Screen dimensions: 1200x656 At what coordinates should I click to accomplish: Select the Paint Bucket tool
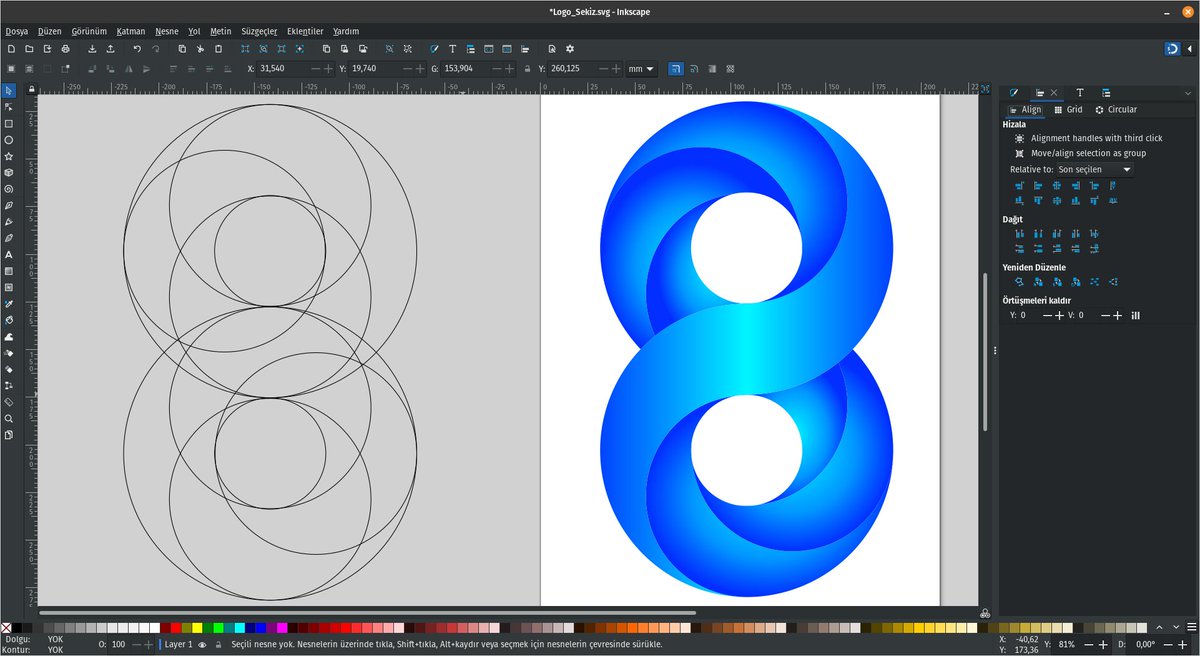coord(9,319)
